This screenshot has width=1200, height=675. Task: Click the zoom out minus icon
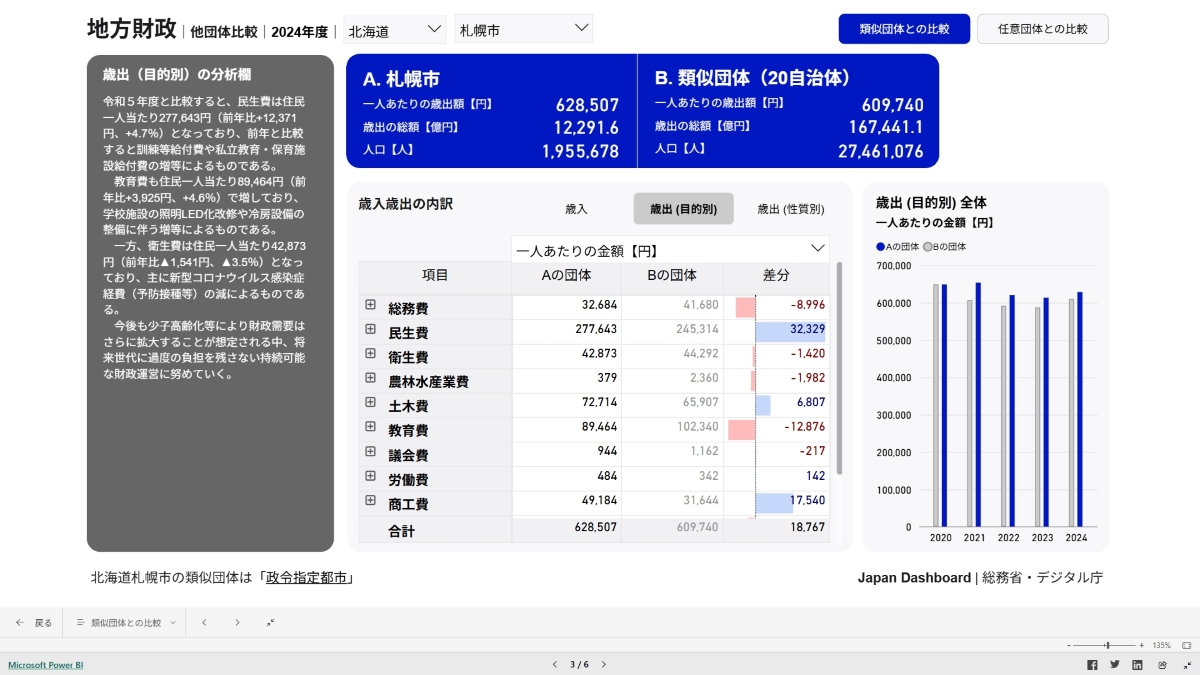point(1069,645)
